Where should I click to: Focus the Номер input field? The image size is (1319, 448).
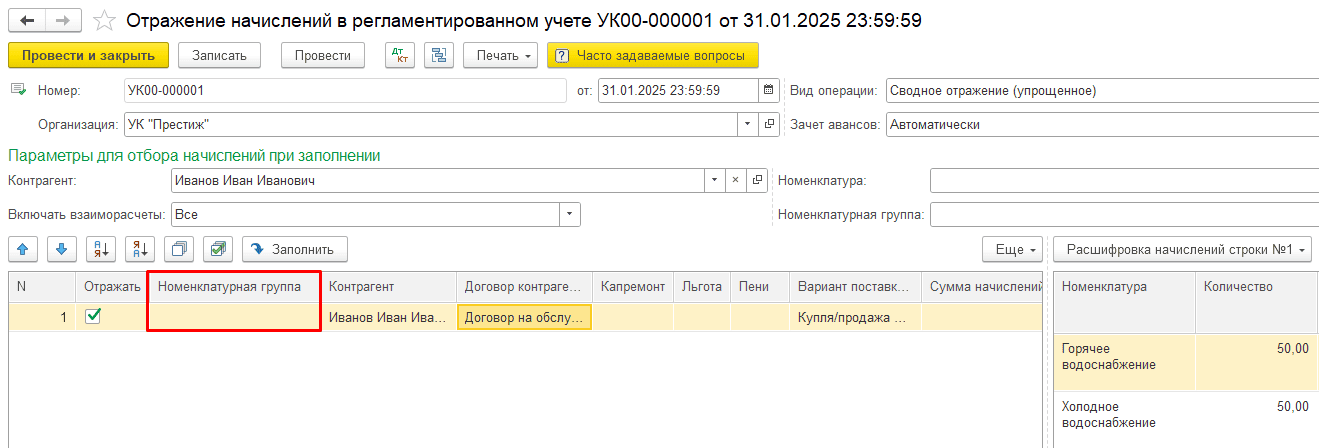[345, 90]
